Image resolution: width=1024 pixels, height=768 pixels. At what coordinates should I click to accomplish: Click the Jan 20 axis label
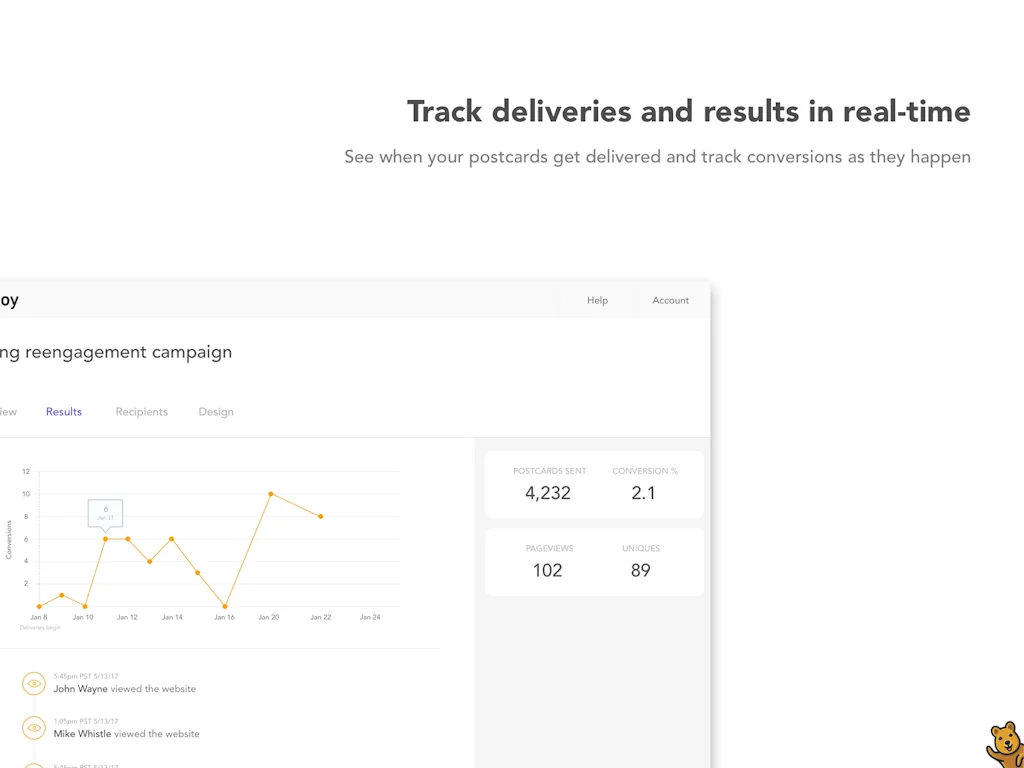[x=268, y=617]
